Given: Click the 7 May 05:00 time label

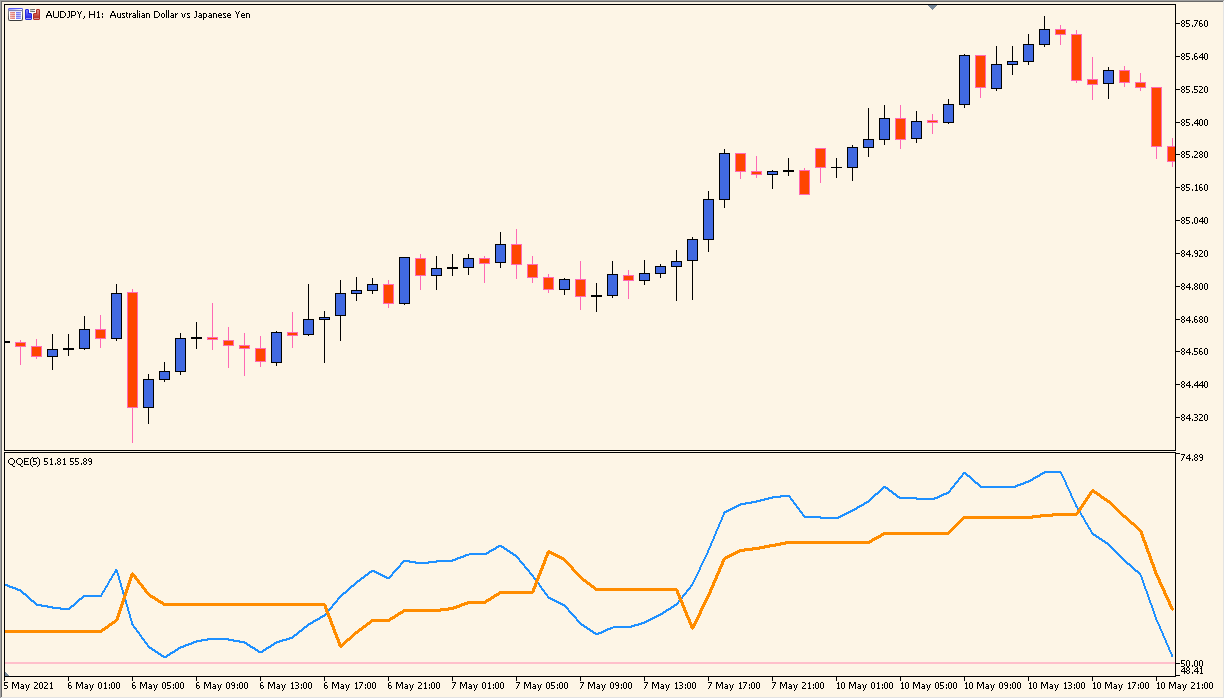Looking at the screenshot, I should (543, 686).
